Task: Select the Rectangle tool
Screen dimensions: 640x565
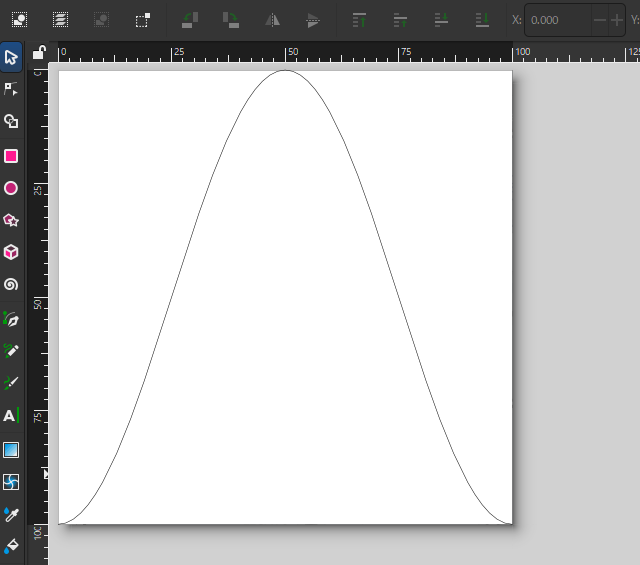Action: [x=11, y=156]
